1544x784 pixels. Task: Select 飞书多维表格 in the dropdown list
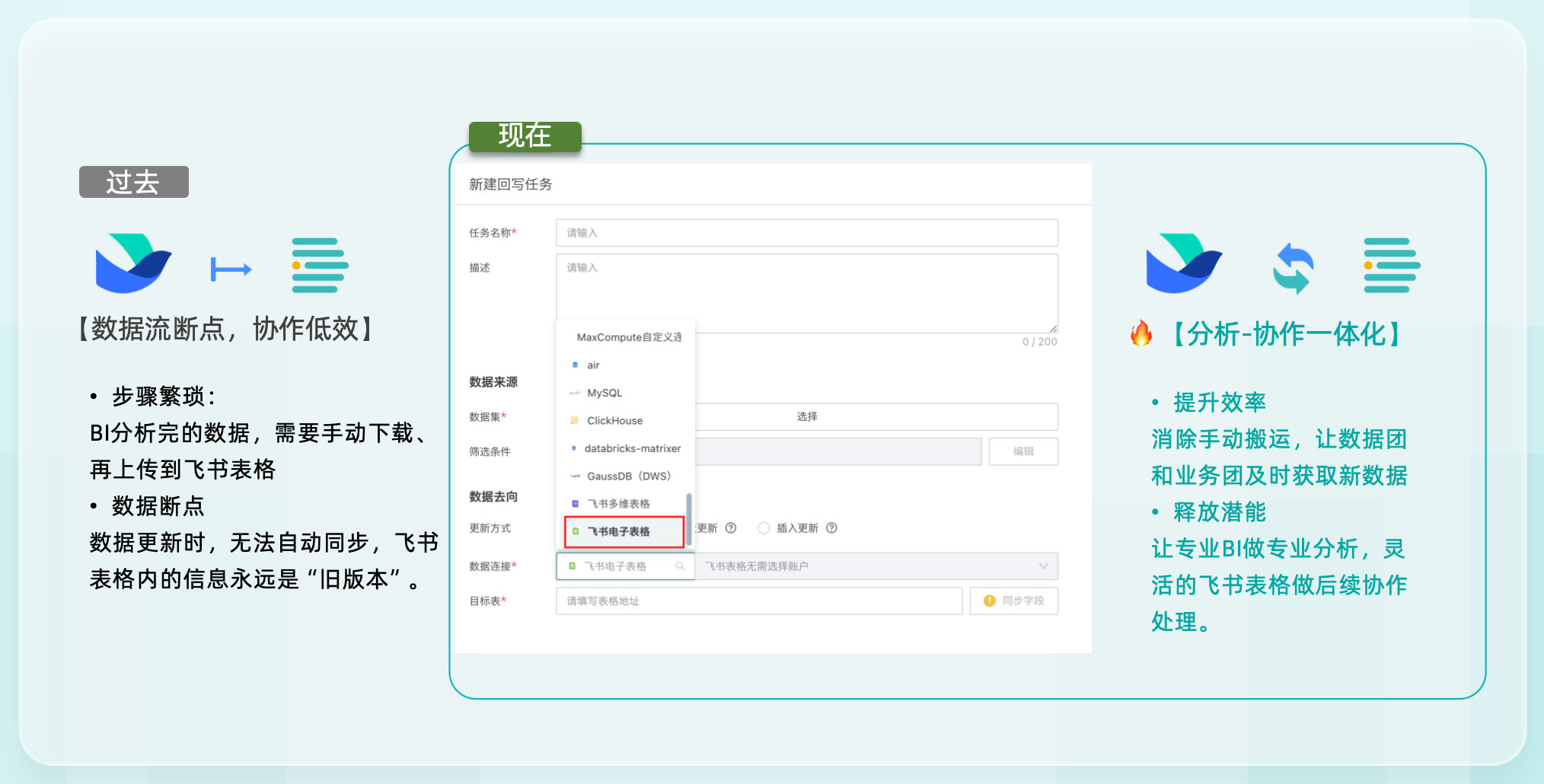click(618, 504)
